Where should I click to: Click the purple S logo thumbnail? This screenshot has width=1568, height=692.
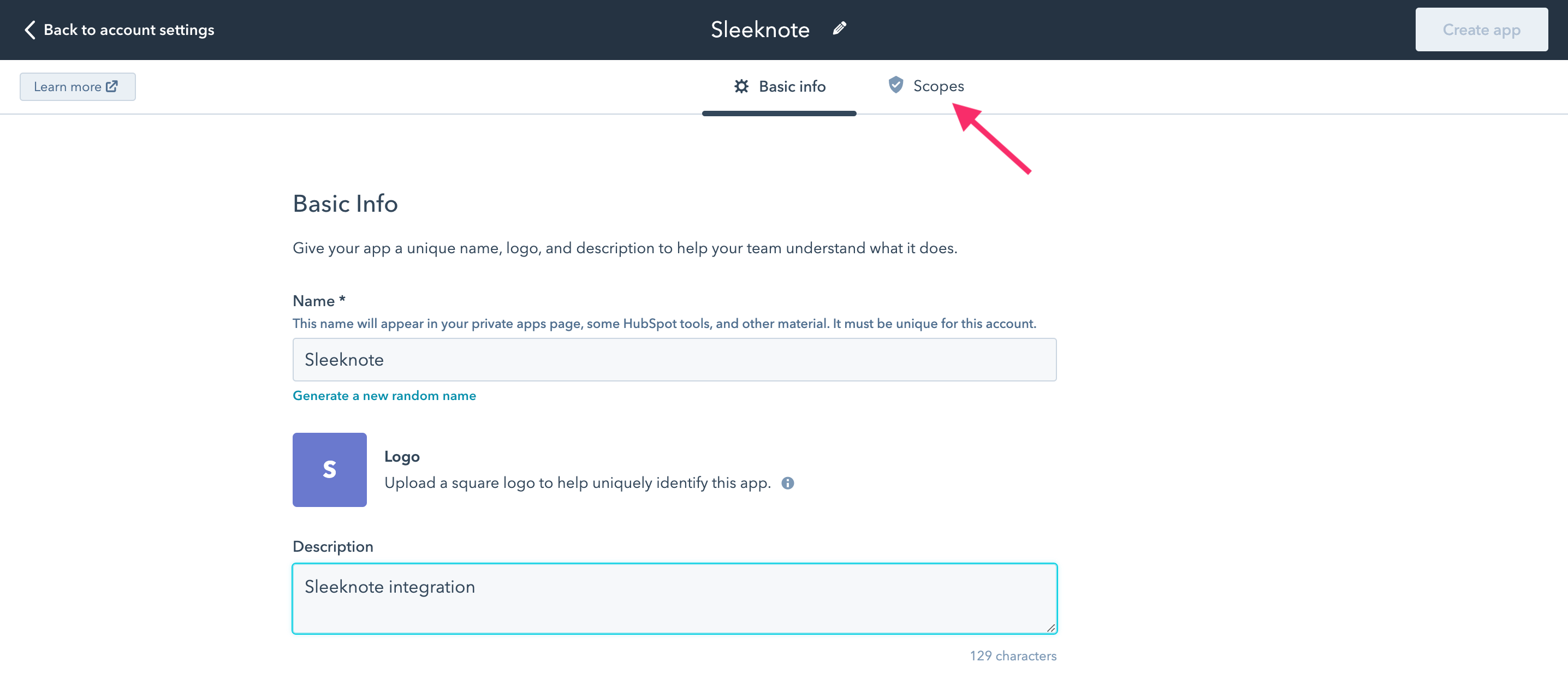pyautogui.click(x=329, y=470)
